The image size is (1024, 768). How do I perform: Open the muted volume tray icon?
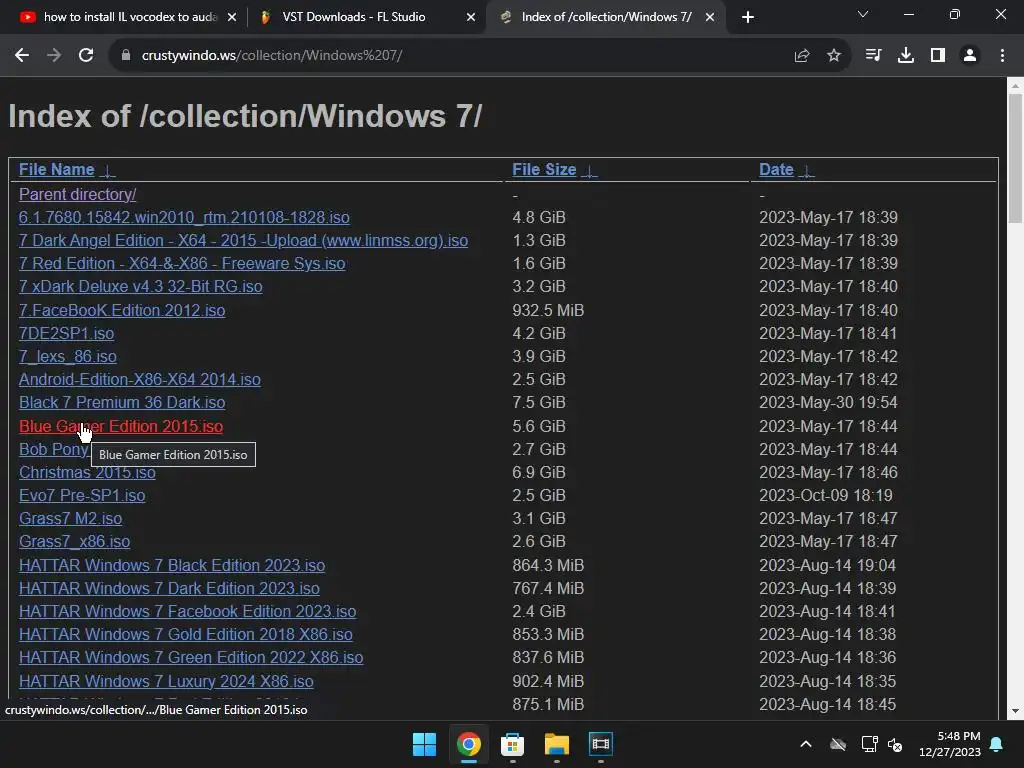895,744
